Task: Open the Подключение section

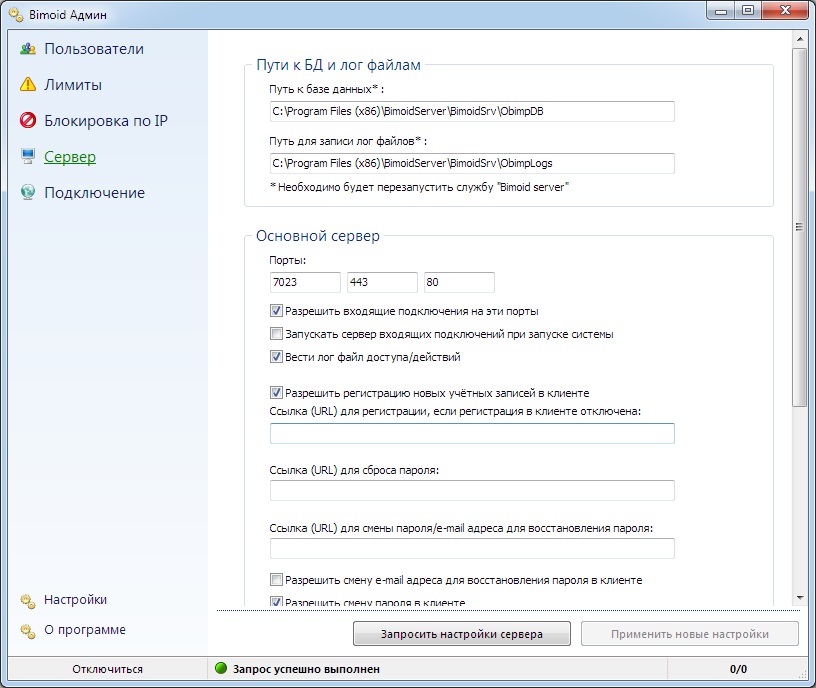Action: [x=94, y=193]
